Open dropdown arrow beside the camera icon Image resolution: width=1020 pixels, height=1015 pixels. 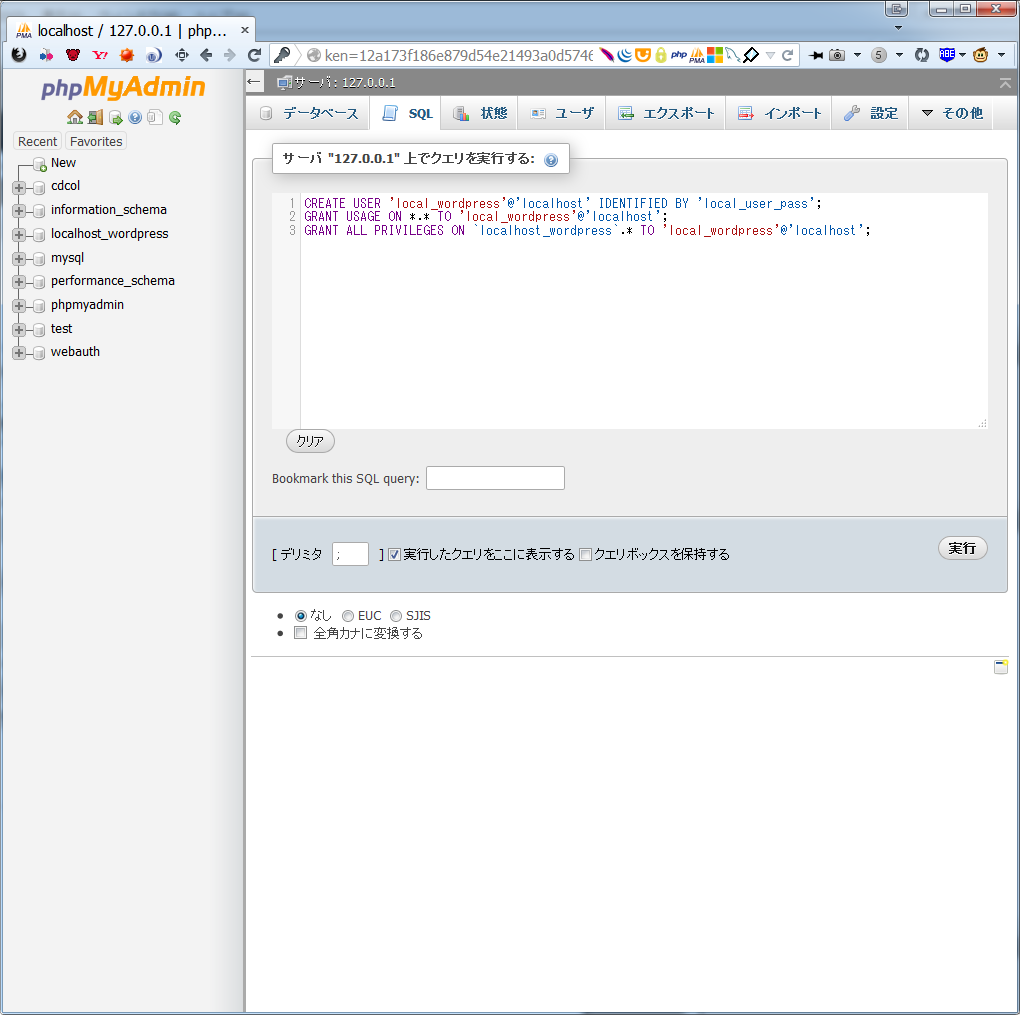click(x=857, y=55)
